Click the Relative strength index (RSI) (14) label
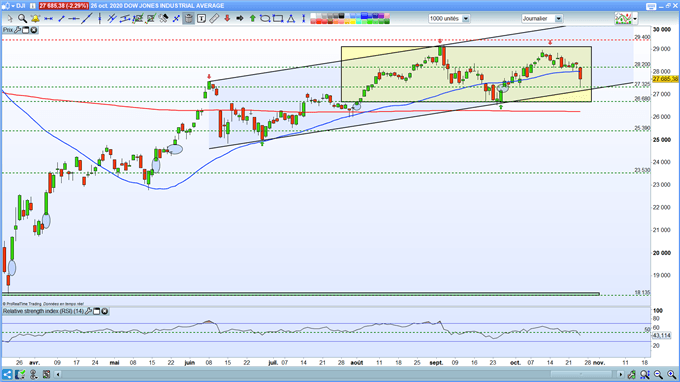This screenshot has width=680, height=382. pos(43,311)
